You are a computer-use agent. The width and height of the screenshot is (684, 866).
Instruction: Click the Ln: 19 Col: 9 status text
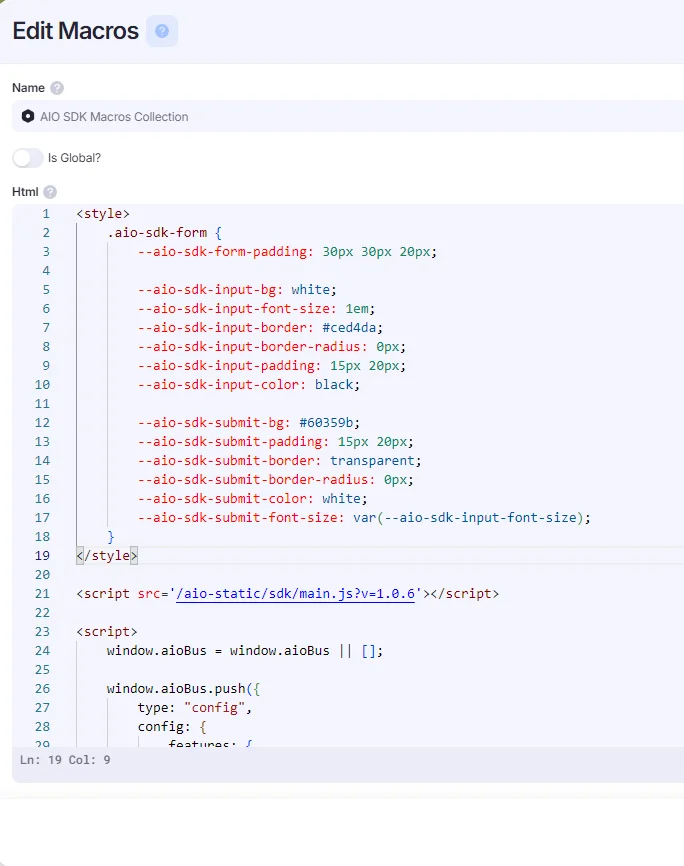click(x=65, y=760)
